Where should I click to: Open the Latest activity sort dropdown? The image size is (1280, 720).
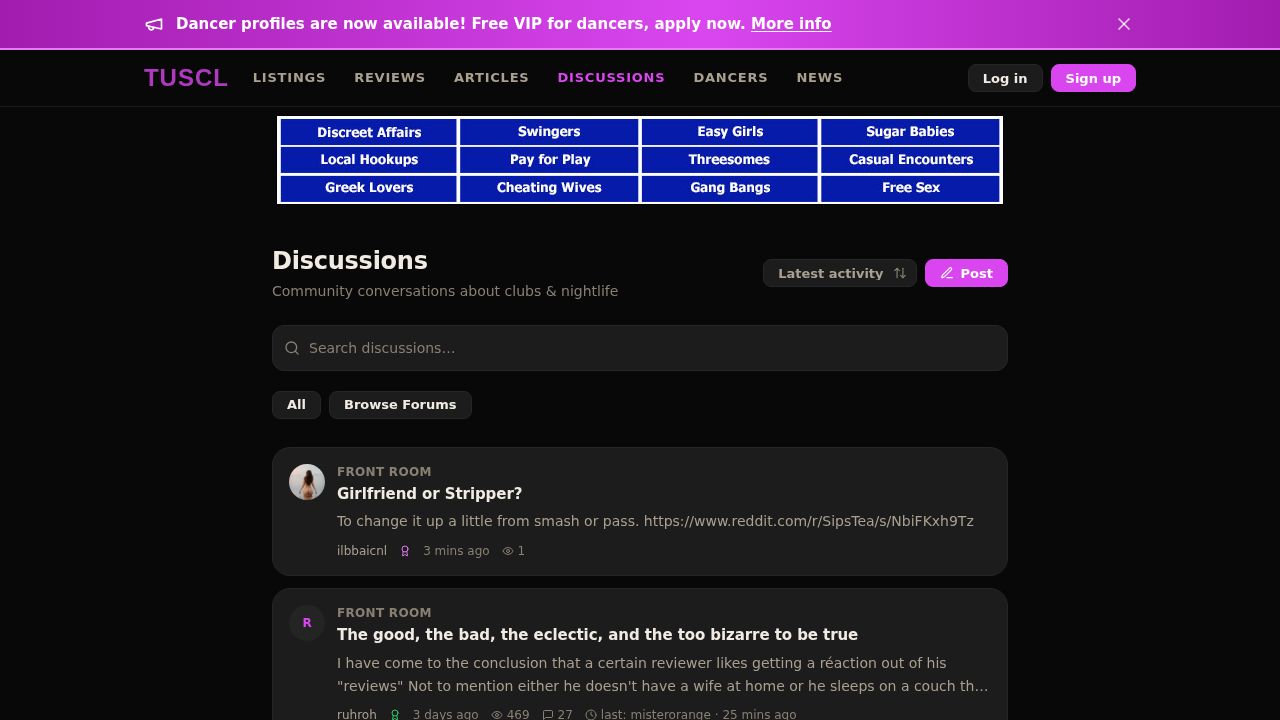point(840,273)
